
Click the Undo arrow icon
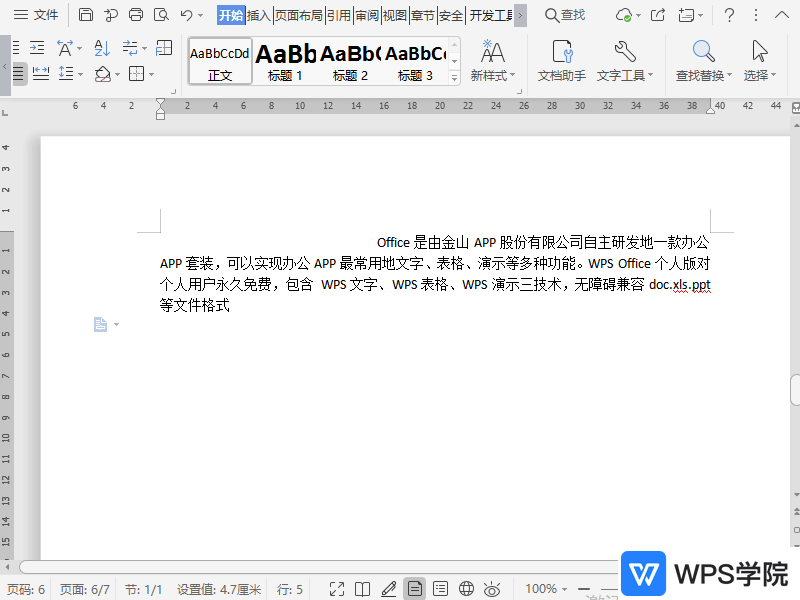pyautogui.click(x=186, y=15)
